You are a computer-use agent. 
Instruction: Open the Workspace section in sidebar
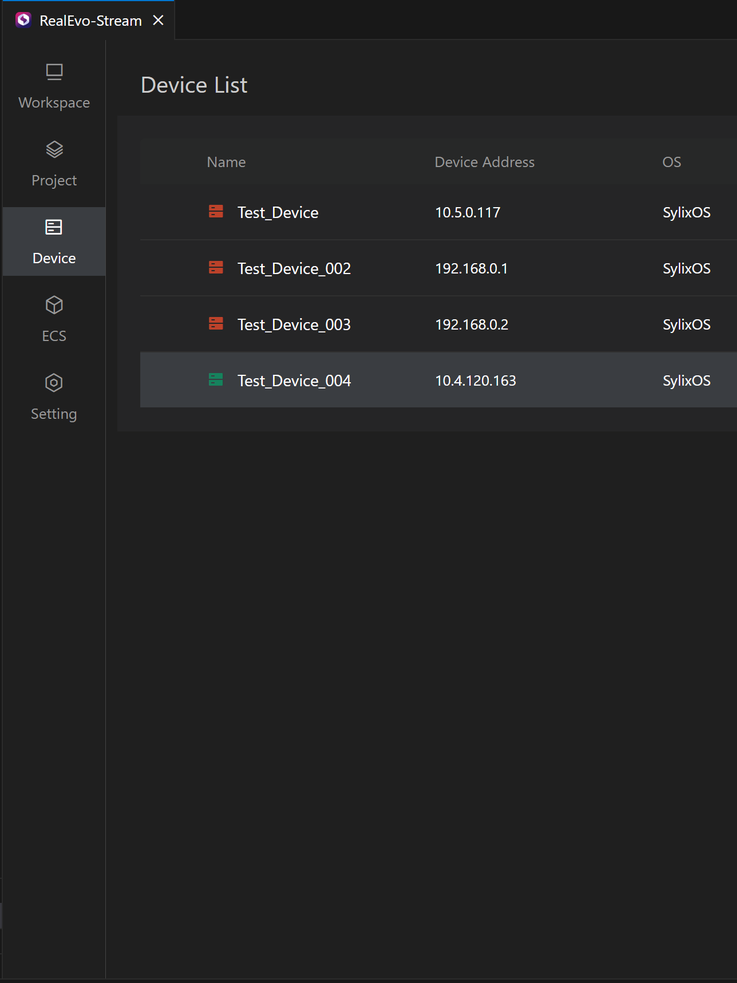pos(54,86)
